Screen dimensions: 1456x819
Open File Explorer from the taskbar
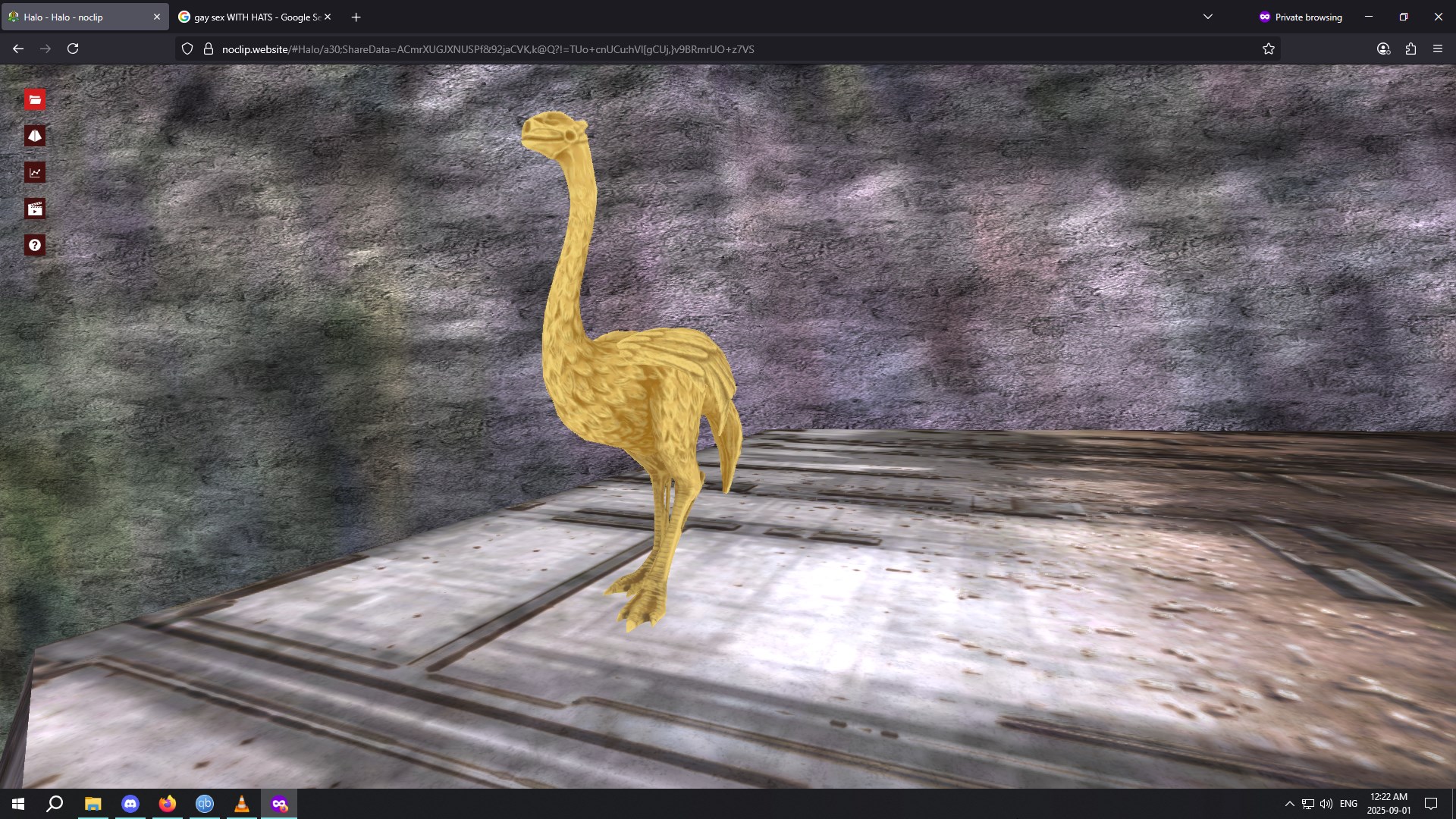coord(93,804)
